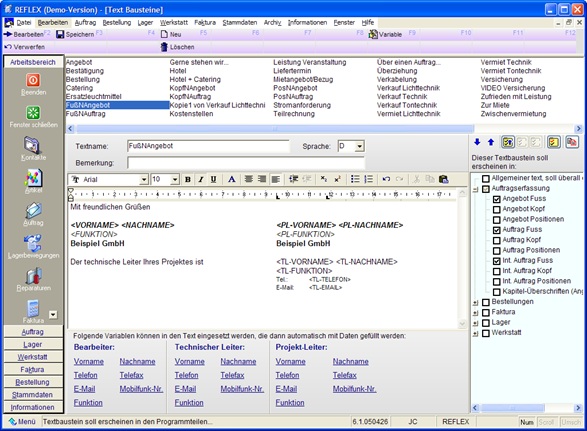
Task: Check the Auftrag Positionen checkbox
Action: pyautogui.click(x=496, y=251)
